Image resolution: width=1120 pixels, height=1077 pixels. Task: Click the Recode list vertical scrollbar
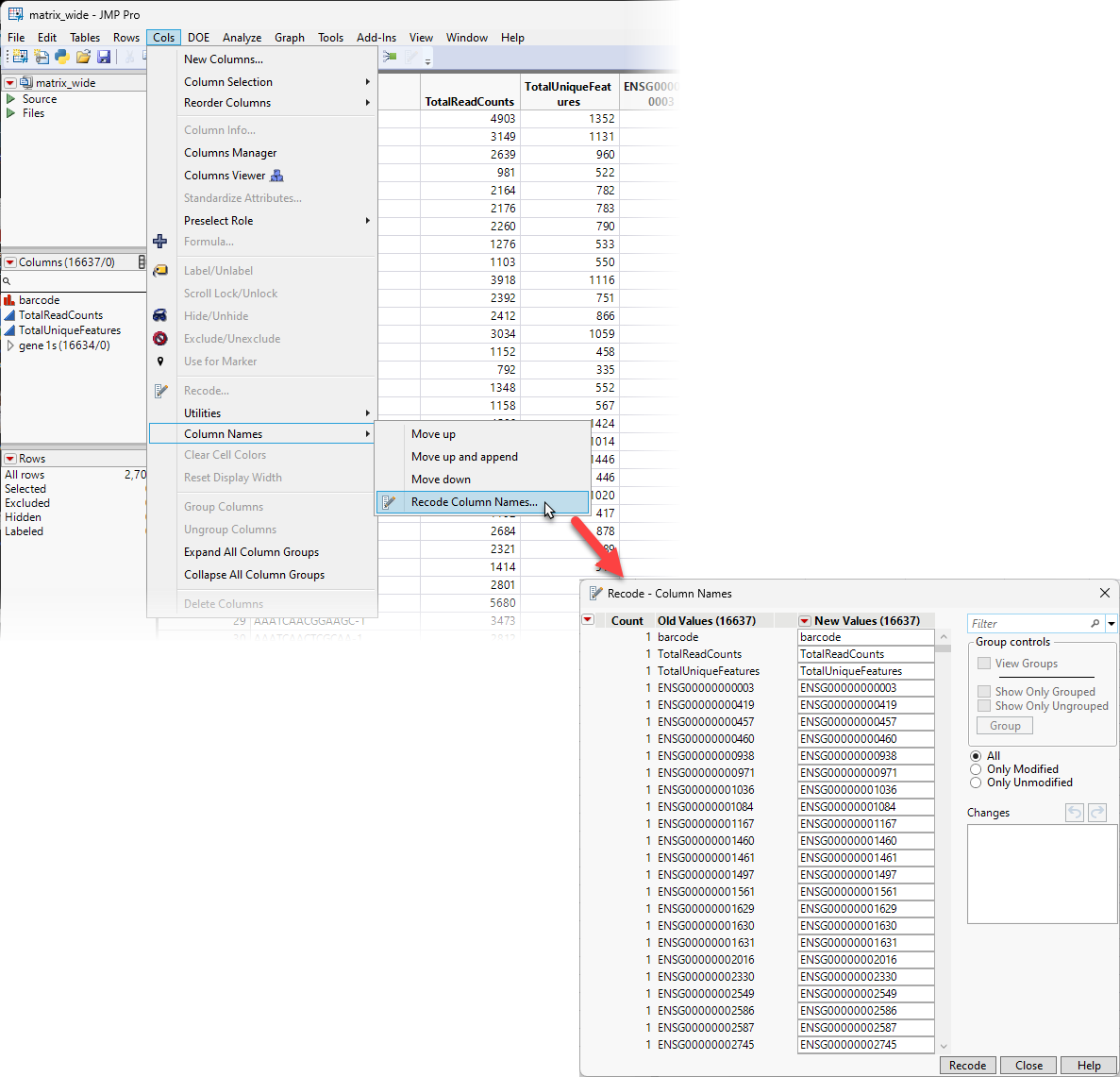click(x=944, y=840)
